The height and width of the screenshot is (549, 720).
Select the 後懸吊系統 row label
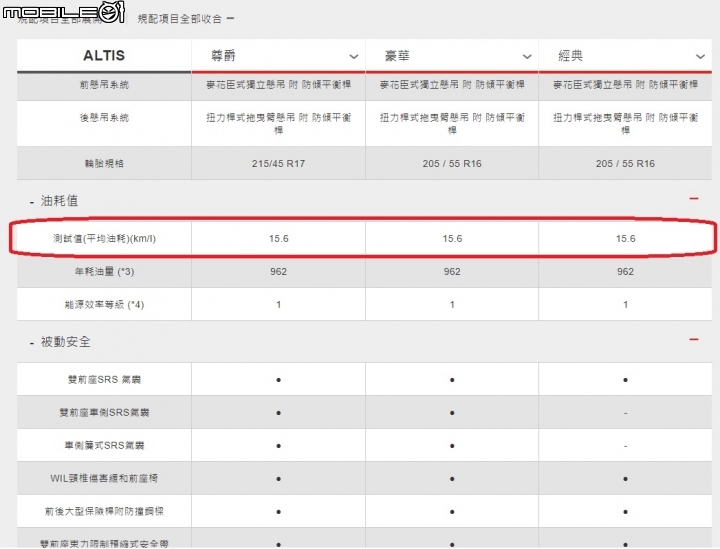coord(104,118)
